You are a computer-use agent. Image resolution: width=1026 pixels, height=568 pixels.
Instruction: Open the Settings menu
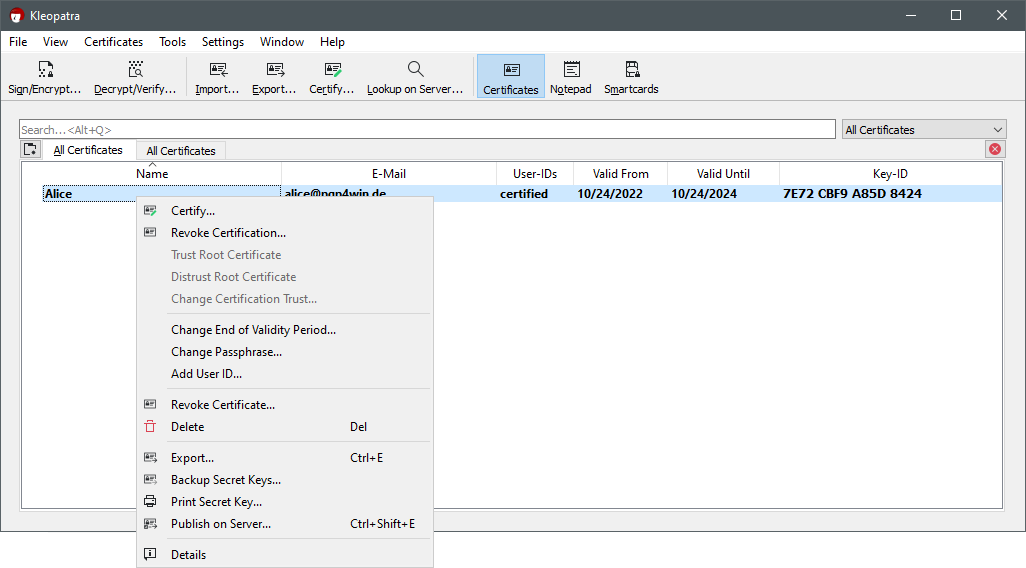(222, 42)
